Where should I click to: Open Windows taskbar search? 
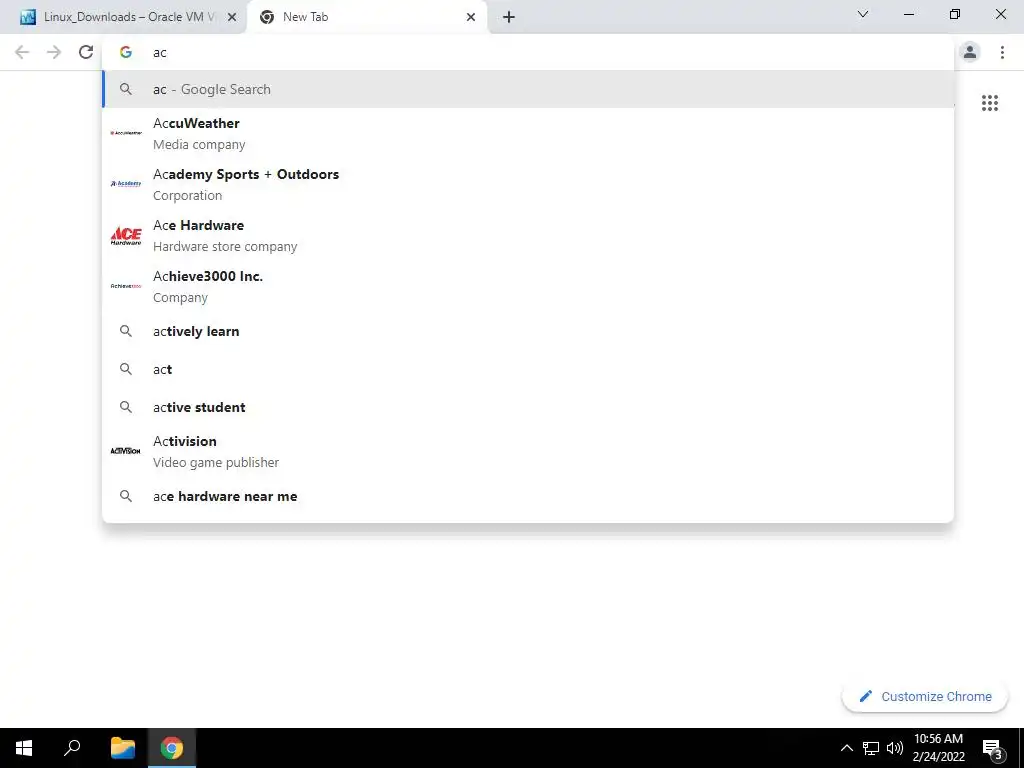tap(72, 748)
